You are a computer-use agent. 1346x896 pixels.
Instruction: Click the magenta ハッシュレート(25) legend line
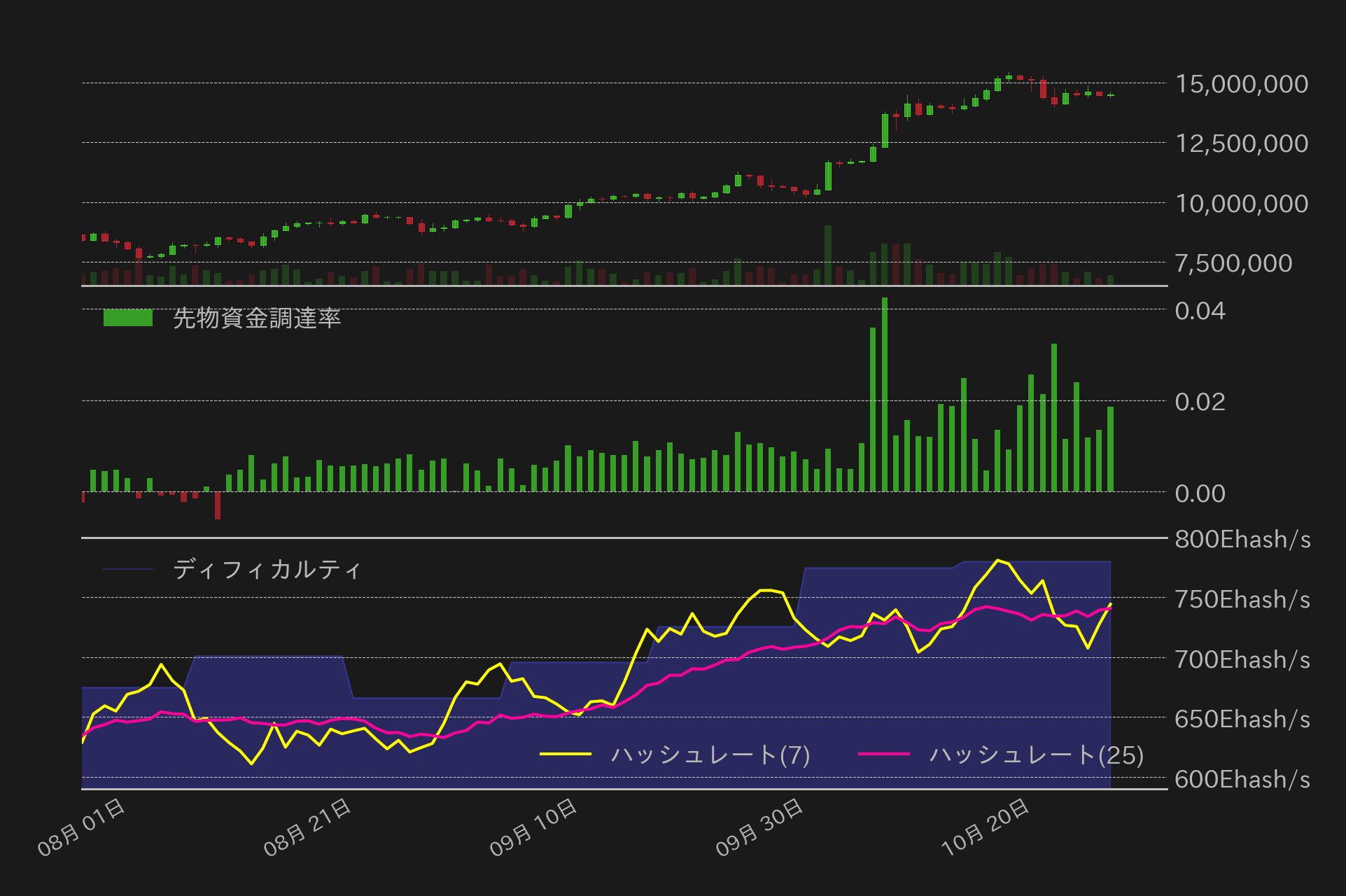tap(883, 754)
